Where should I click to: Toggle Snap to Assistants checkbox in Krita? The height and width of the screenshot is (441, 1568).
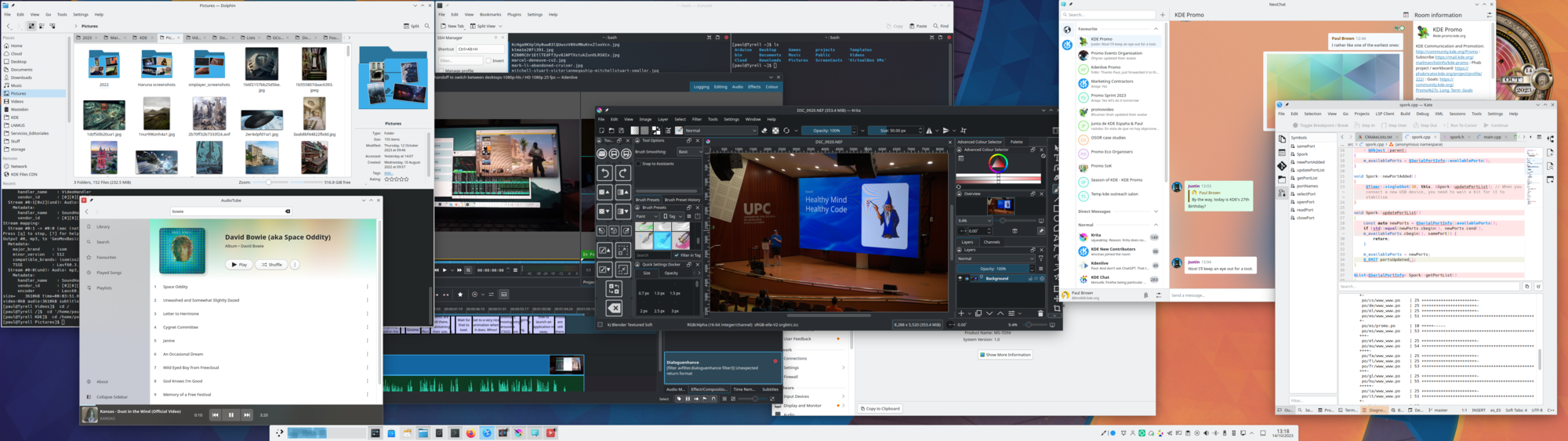639,164
